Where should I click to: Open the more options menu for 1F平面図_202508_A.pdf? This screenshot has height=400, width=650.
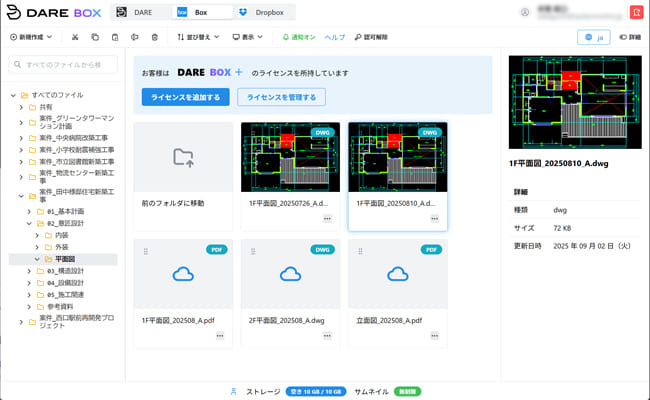(x=219, y=336)
